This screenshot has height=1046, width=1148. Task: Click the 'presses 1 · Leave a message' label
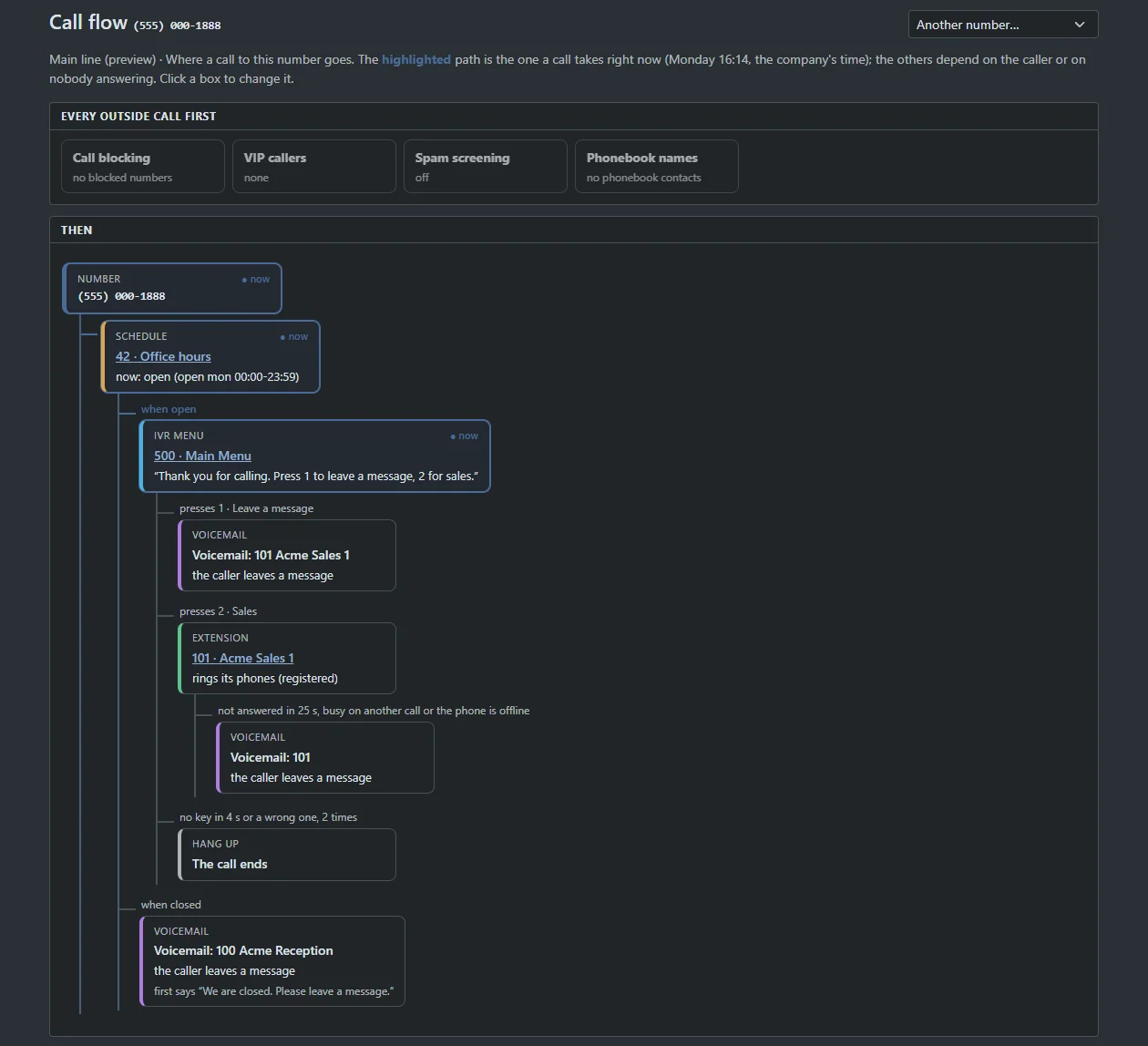click(x=246, y=508)
